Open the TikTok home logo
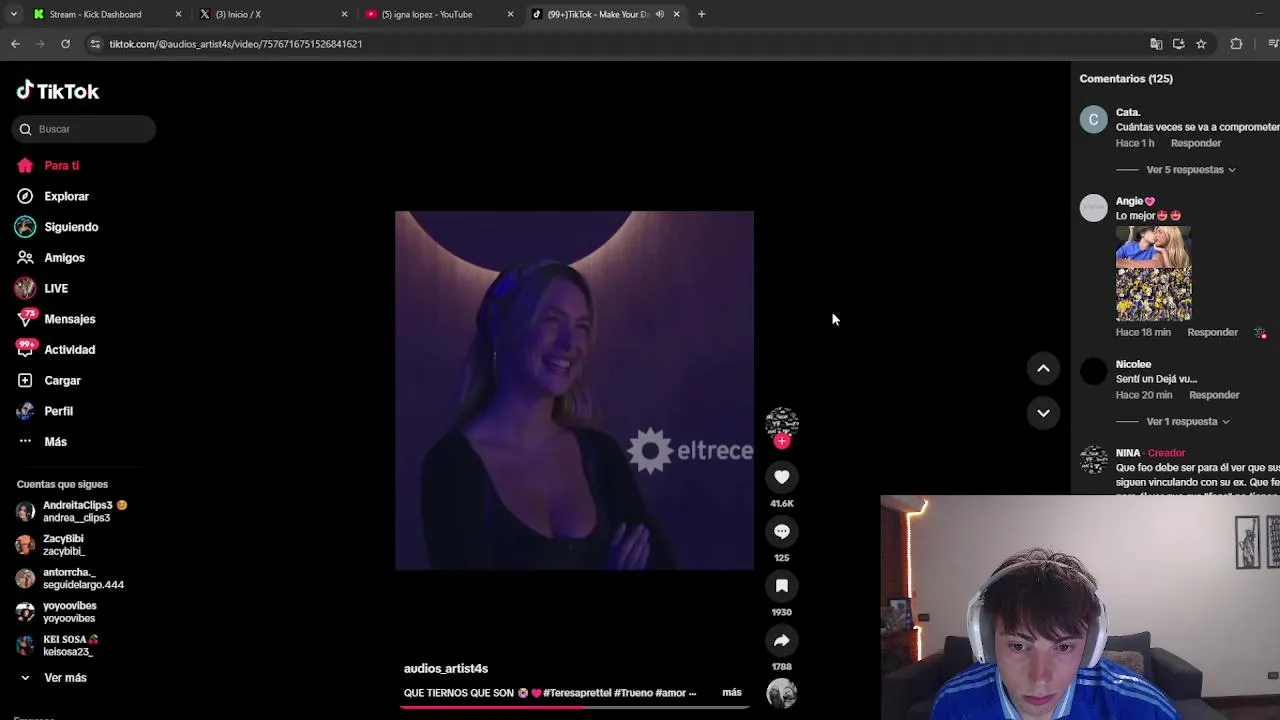This screenshot has height=720, width=1280. [57, 91]
